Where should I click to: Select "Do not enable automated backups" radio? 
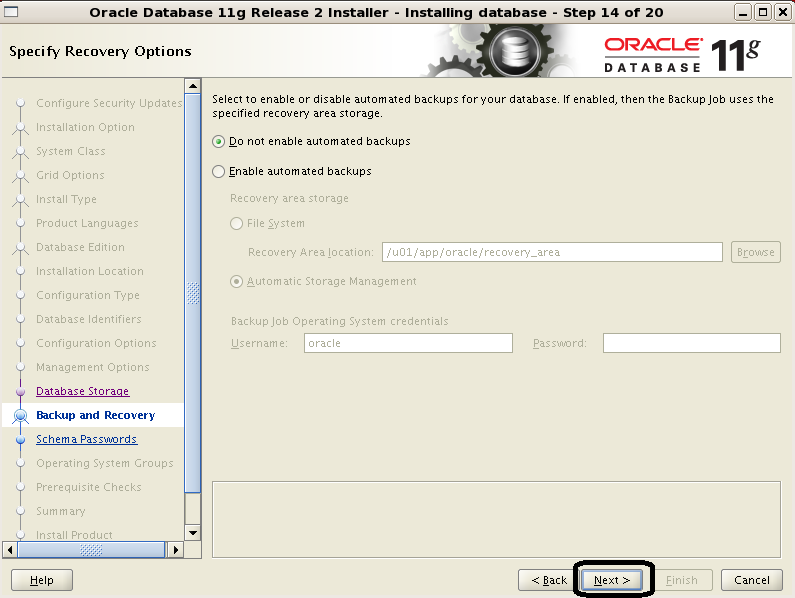click(x=219, y=142)
